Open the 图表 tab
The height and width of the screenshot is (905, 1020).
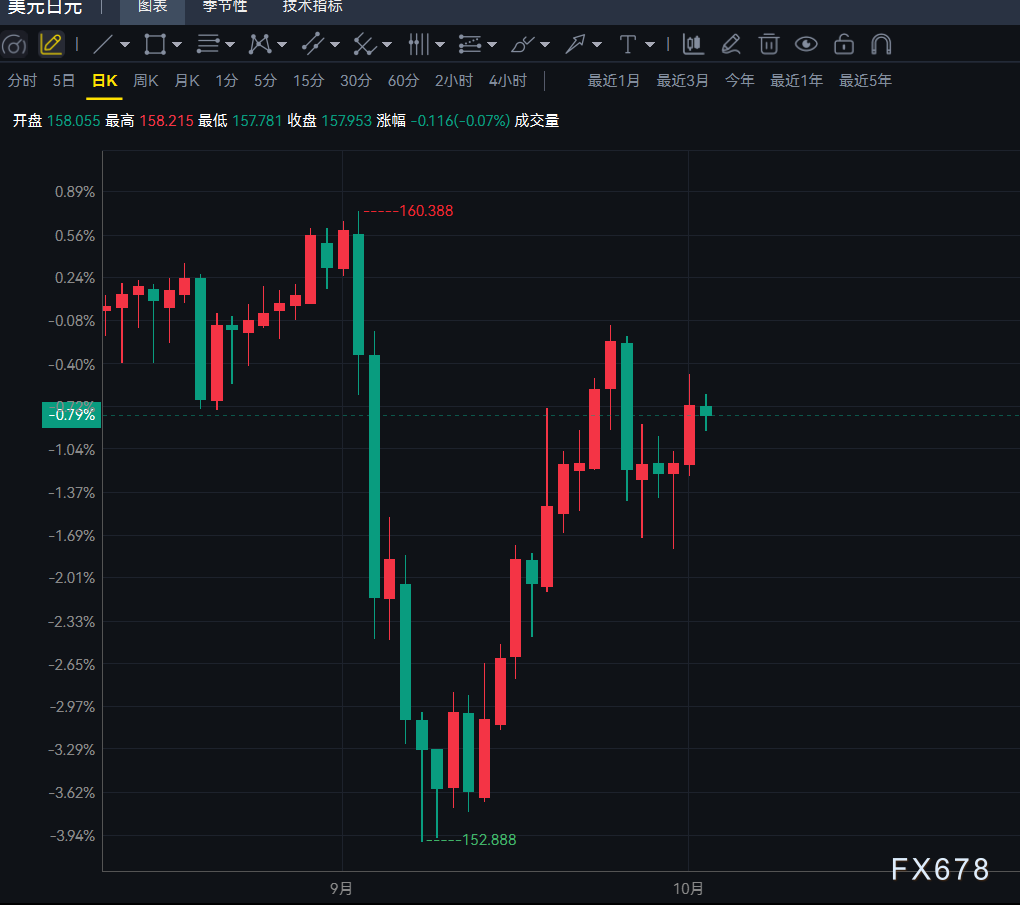coord(153,7)
